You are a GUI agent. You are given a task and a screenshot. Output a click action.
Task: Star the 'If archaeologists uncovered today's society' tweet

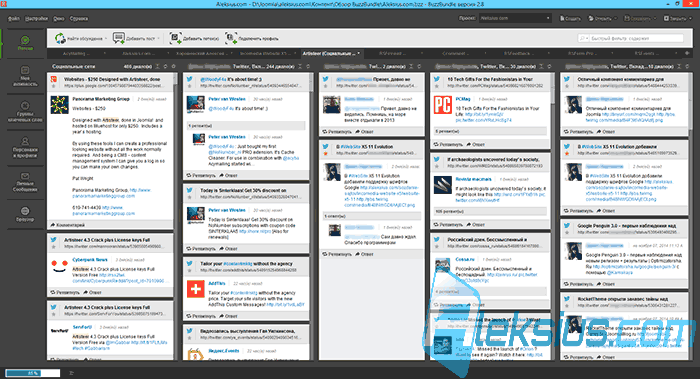click(437, 166)
